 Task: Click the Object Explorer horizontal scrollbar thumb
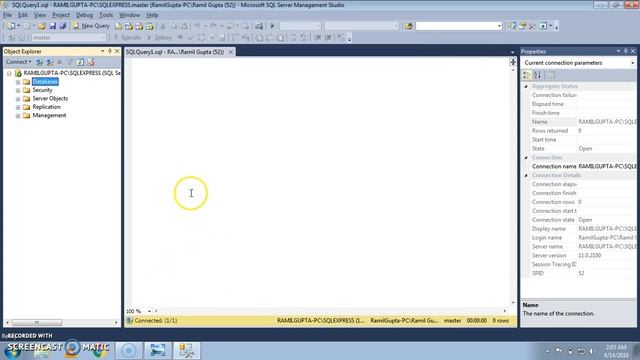(x=37, y=322)
